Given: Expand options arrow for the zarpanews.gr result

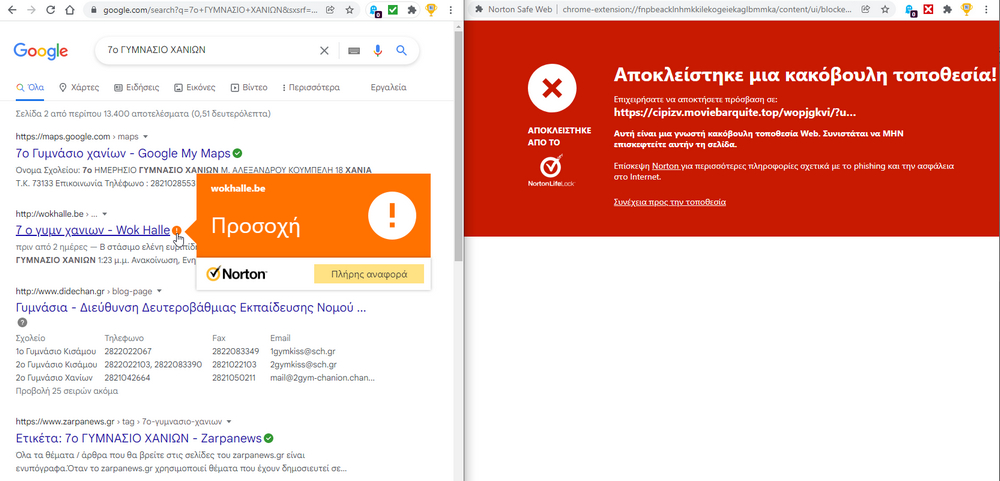Looking at the screenshot, I should [x=228, y=422].
